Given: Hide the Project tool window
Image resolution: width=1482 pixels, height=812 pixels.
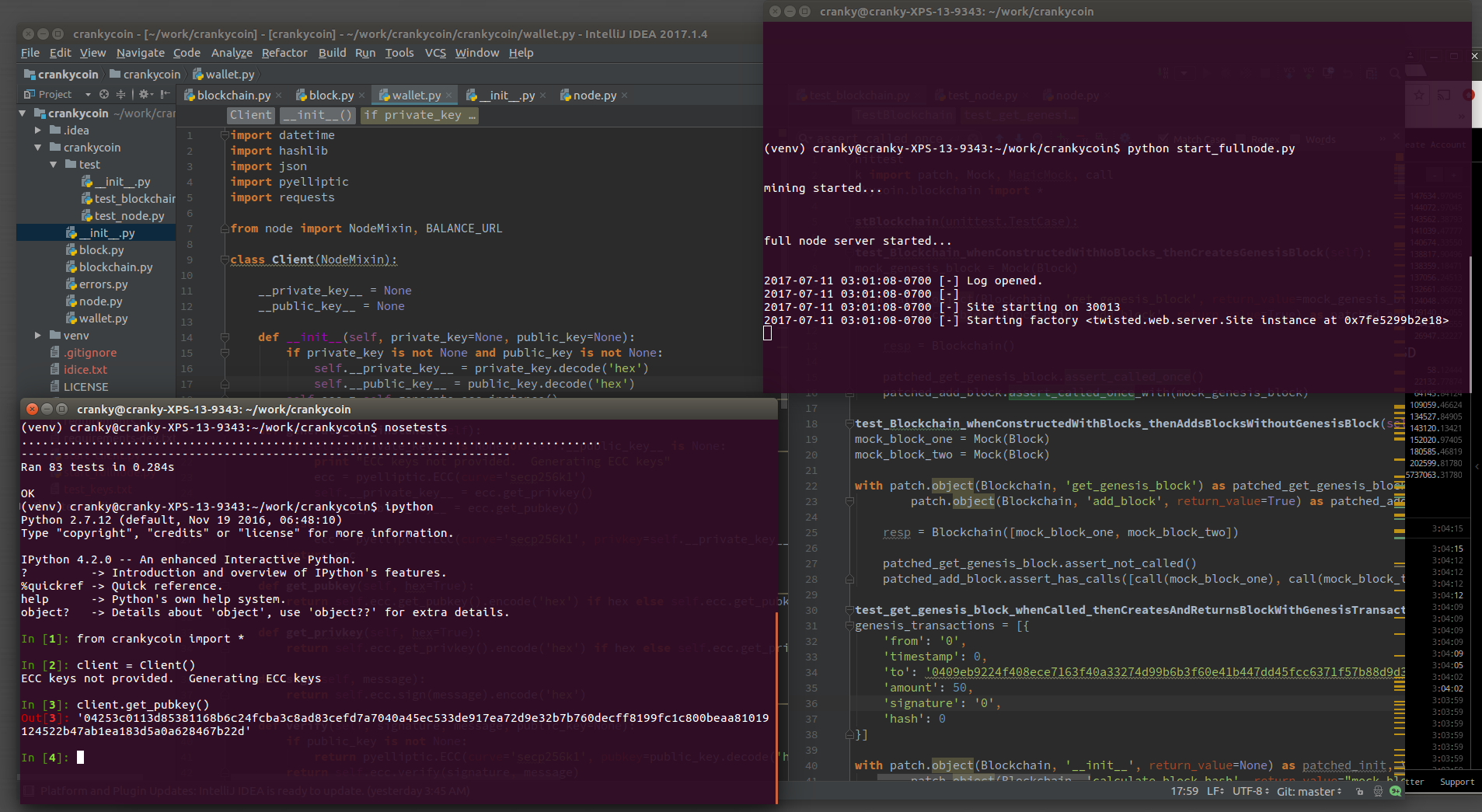Looking at the screenshot, I should coord(165,94).
